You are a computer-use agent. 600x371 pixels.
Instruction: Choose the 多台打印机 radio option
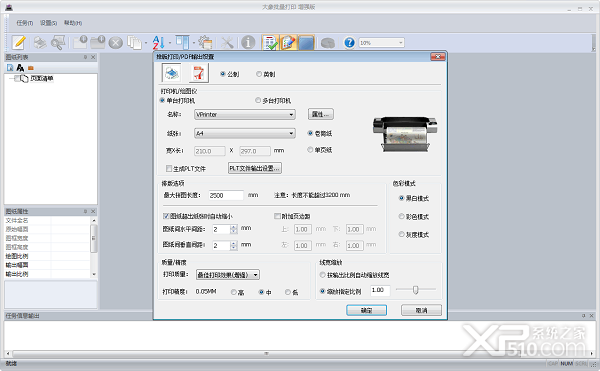click(258, 100)
